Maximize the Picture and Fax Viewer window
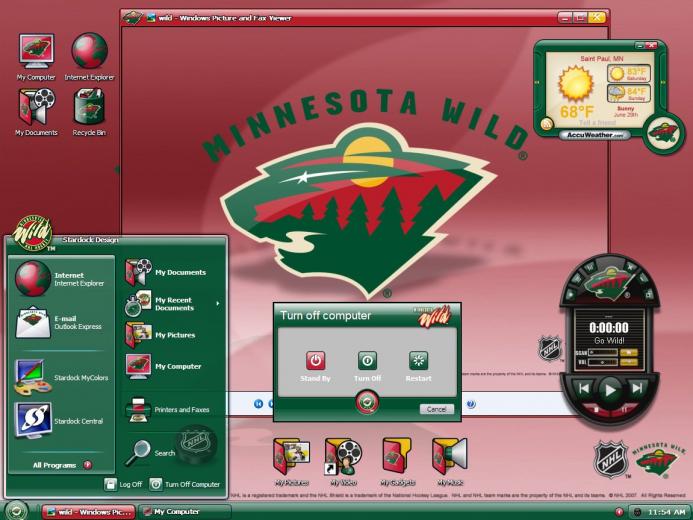Screen dimensions: 693x520 (580, 18)
